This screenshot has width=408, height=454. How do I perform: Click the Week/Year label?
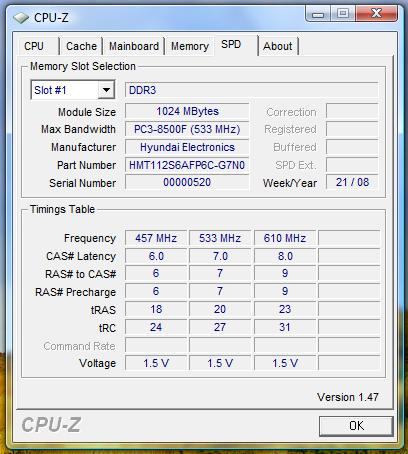pyautogui.click(x=290, y=183)
